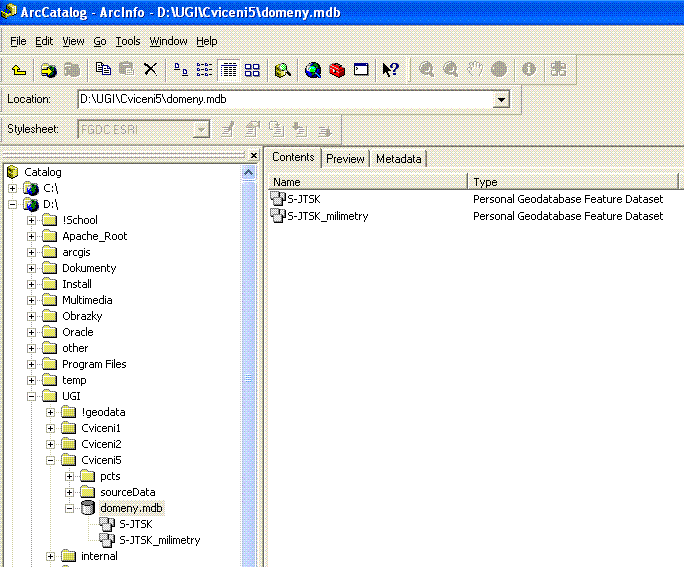Image resolution: width=684 pixels, height=567 pixels.
Task: Open the File menu
Action: (18, 41)
